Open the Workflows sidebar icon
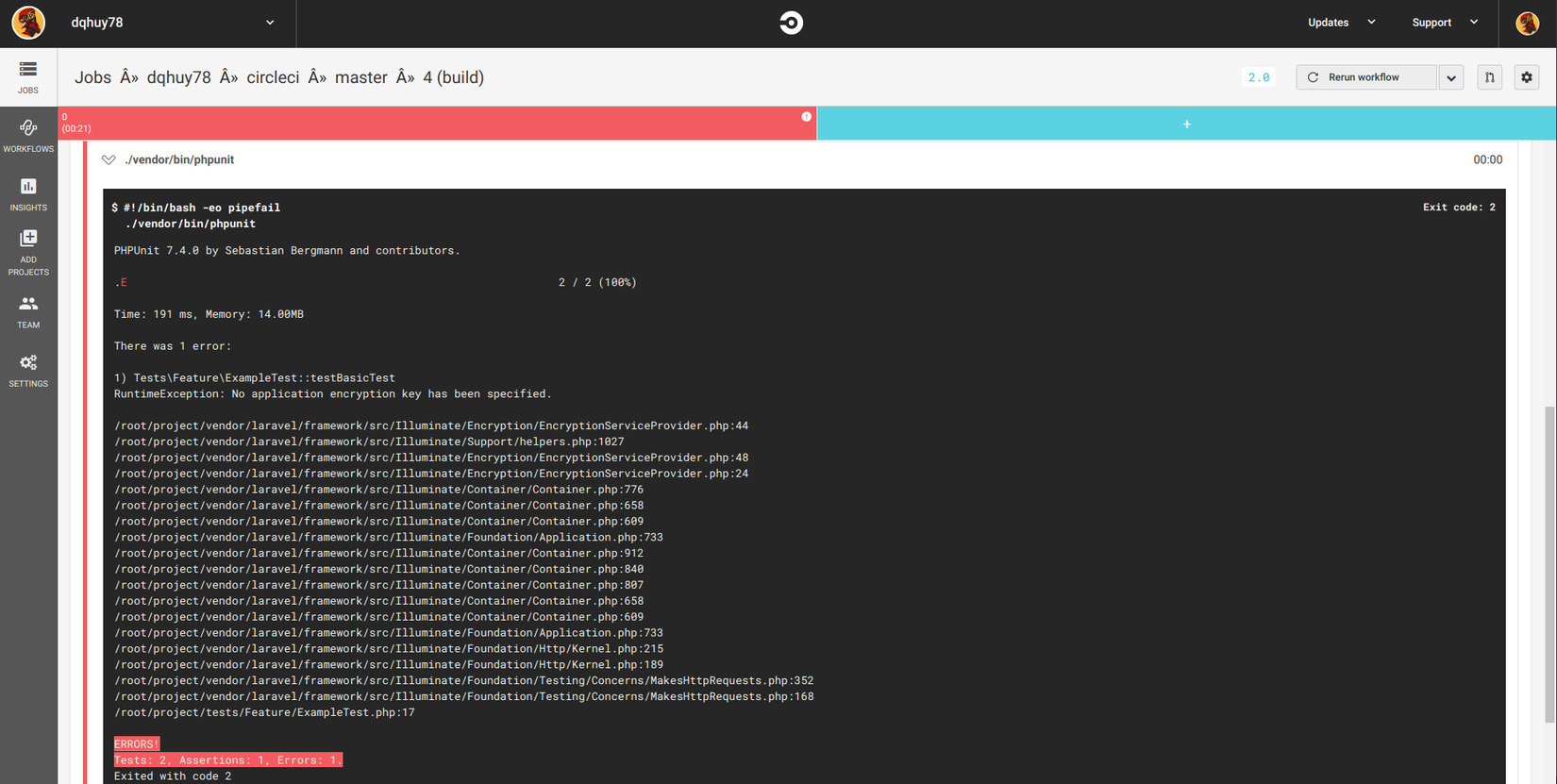This screenshot has height=784, width=1557. pos(28,134)
